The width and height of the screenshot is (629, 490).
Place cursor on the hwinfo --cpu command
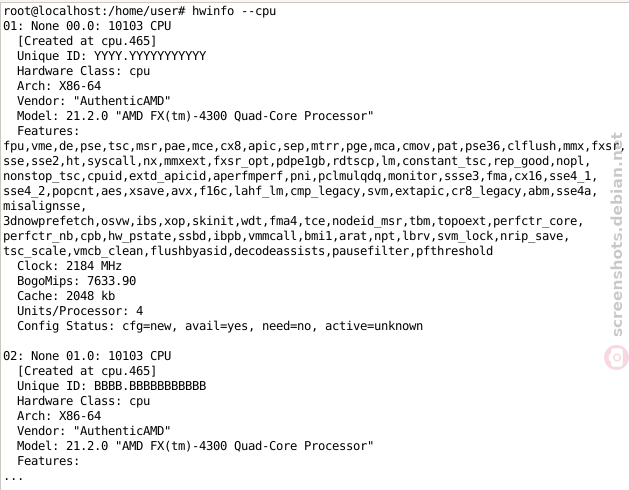pyautogui.click(x=234, y=11)
